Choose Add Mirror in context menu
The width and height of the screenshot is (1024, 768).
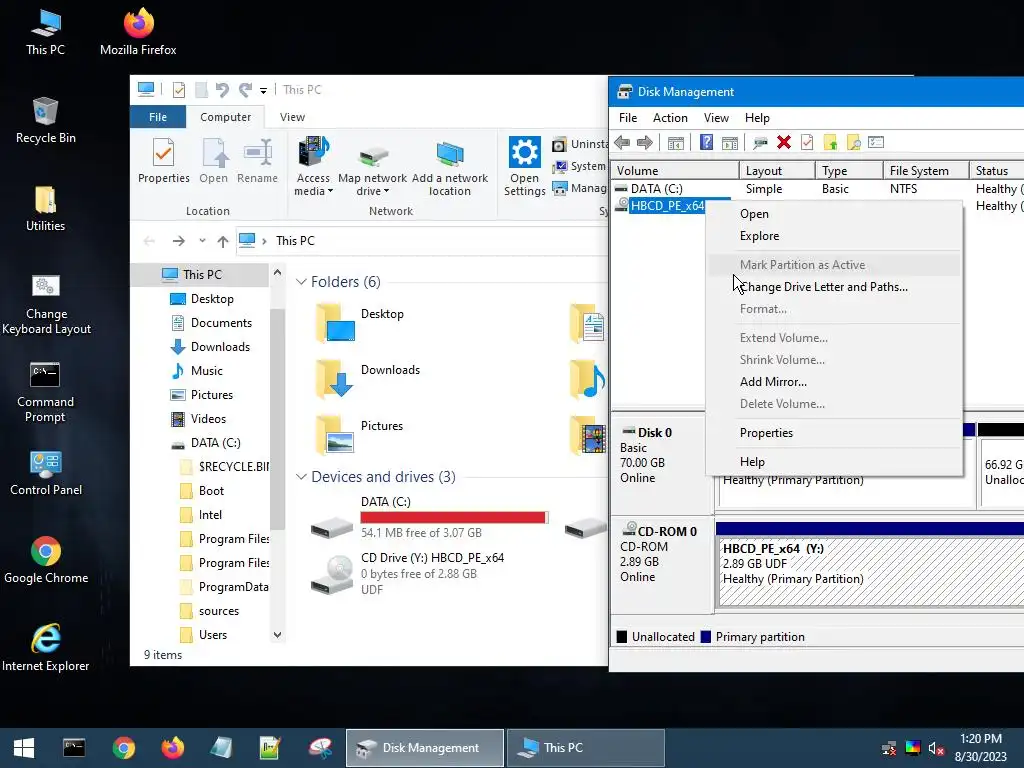834,381
